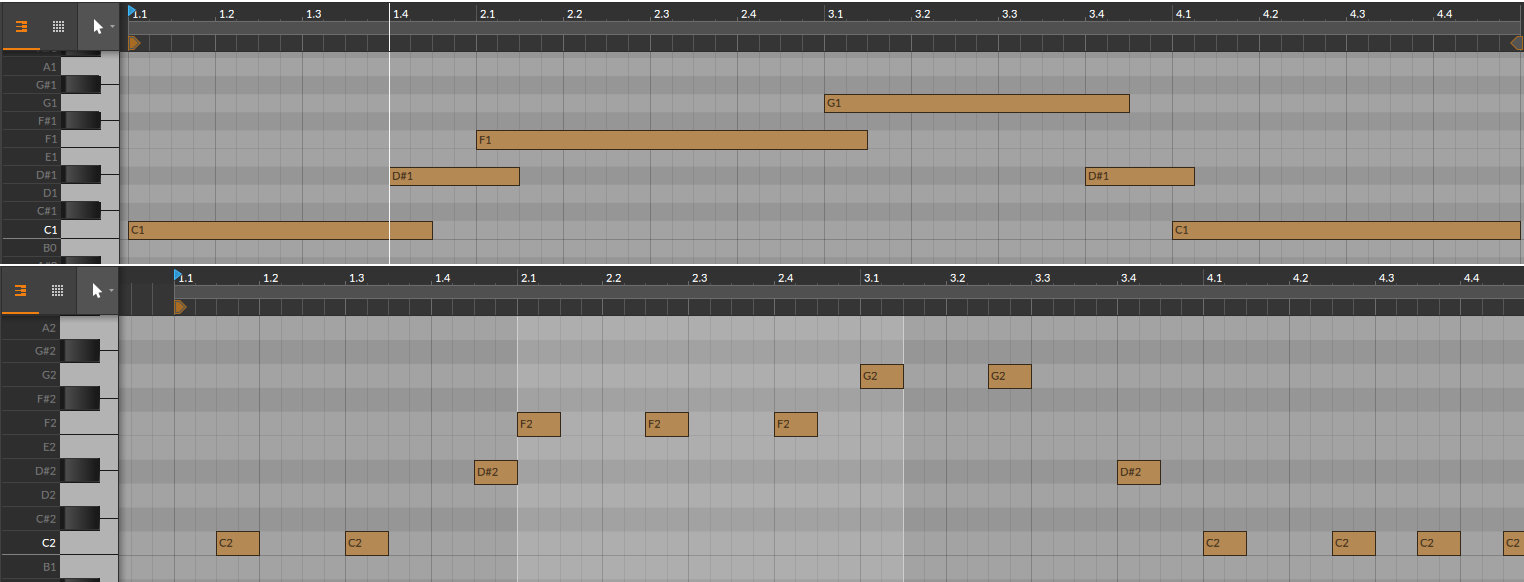1524x582 pixels.
Task: Click 1.4 on the upper timeline ruler
Action: point(400,14)
